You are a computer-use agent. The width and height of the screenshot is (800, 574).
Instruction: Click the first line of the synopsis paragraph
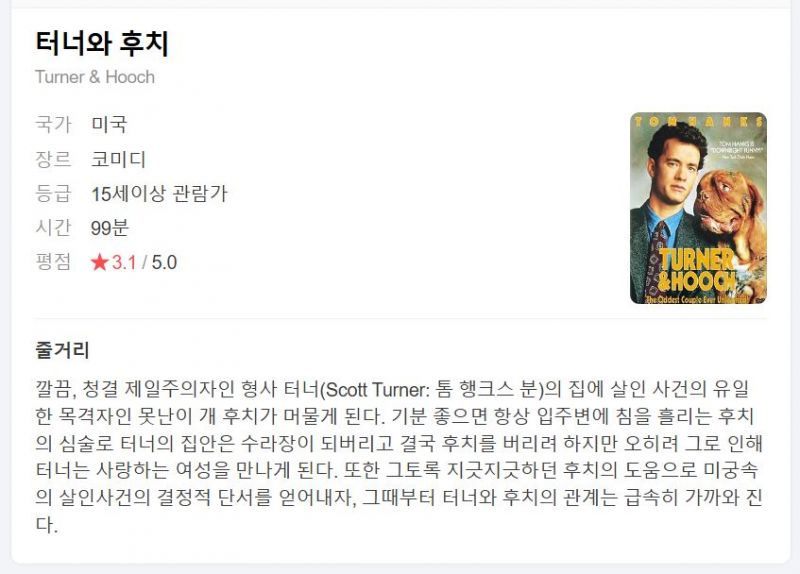click(x=392, y=390)
